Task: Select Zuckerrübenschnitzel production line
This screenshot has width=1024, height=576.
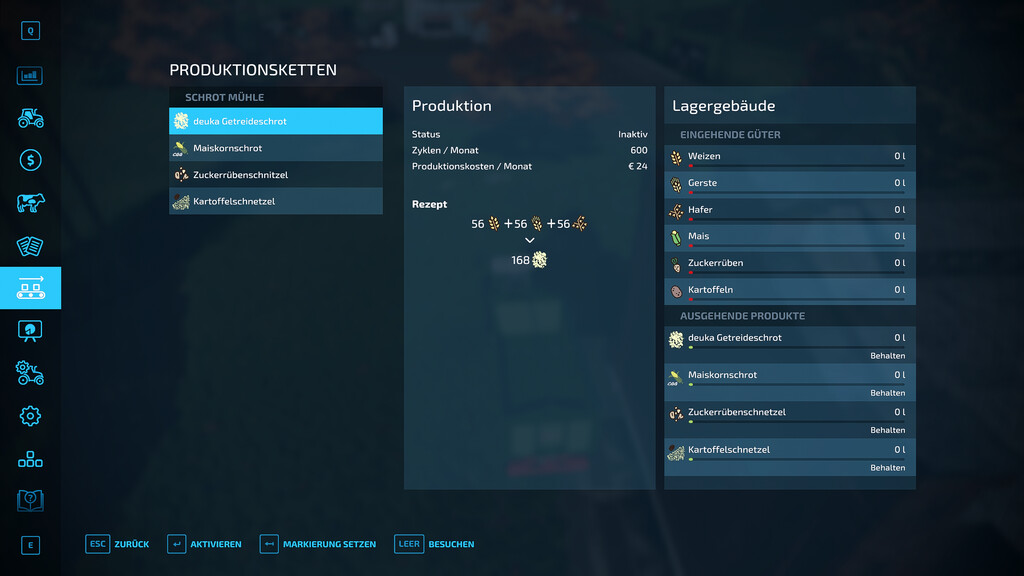Action: pyautogui.click(x=276, y=175)
